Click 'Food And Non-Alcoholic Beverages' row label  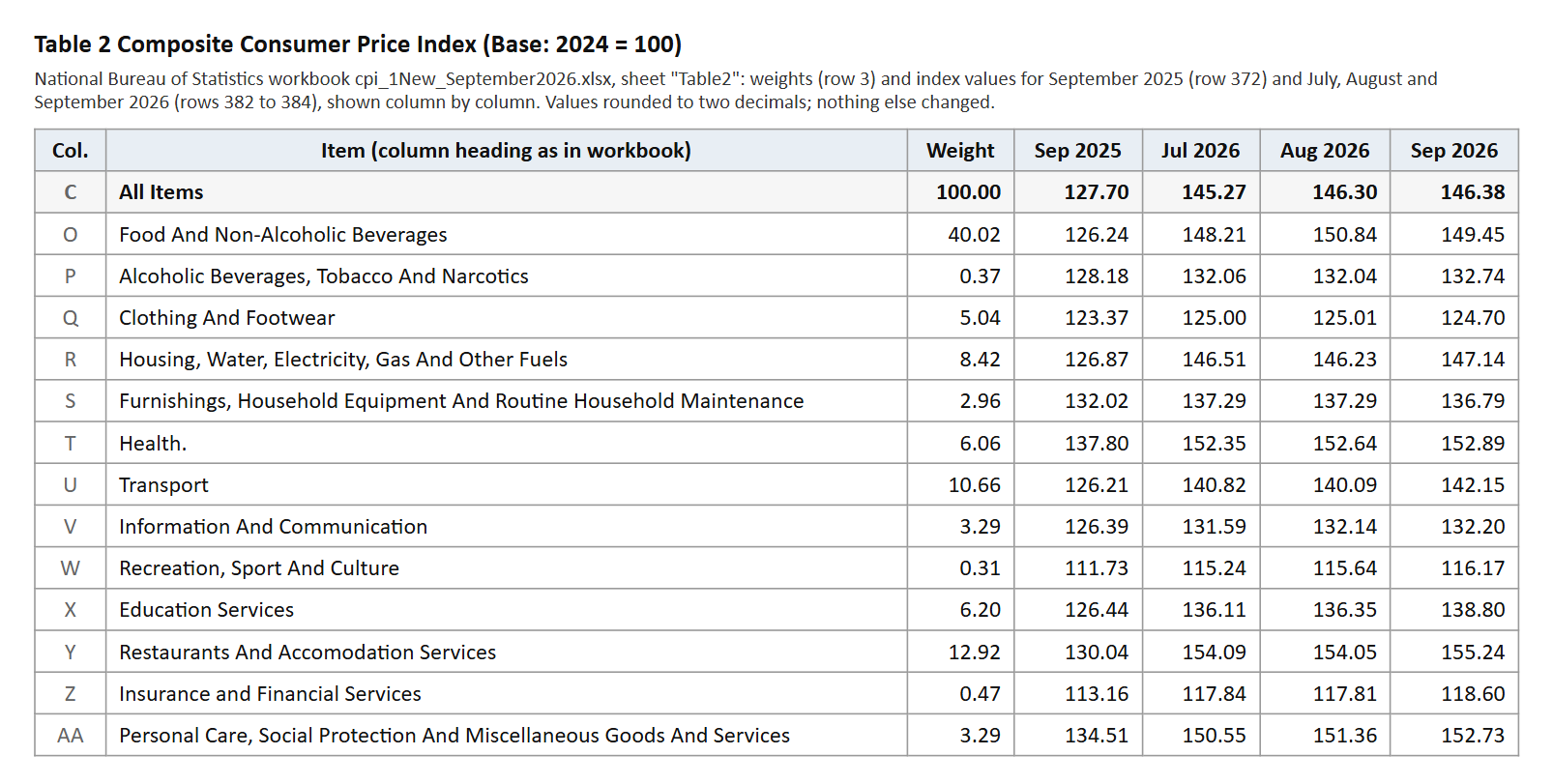click(x=283, y=235)
